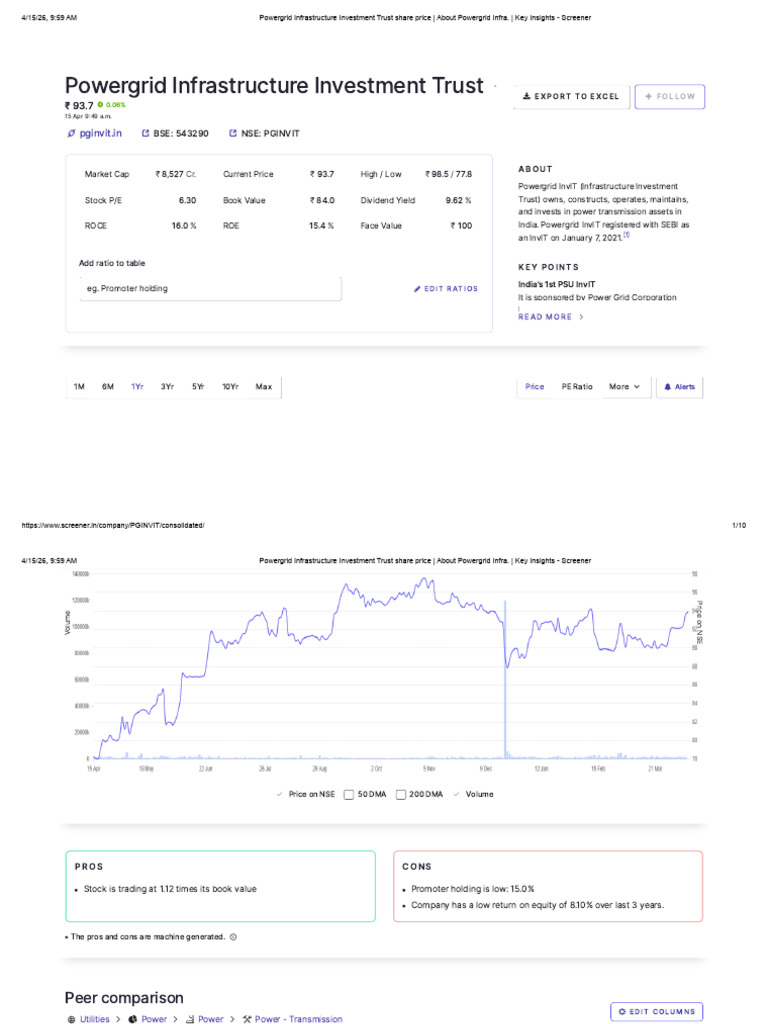Click the Edit Columns button
The width and height of the screenshot is (768, 1024).
tap(656, 1012)
